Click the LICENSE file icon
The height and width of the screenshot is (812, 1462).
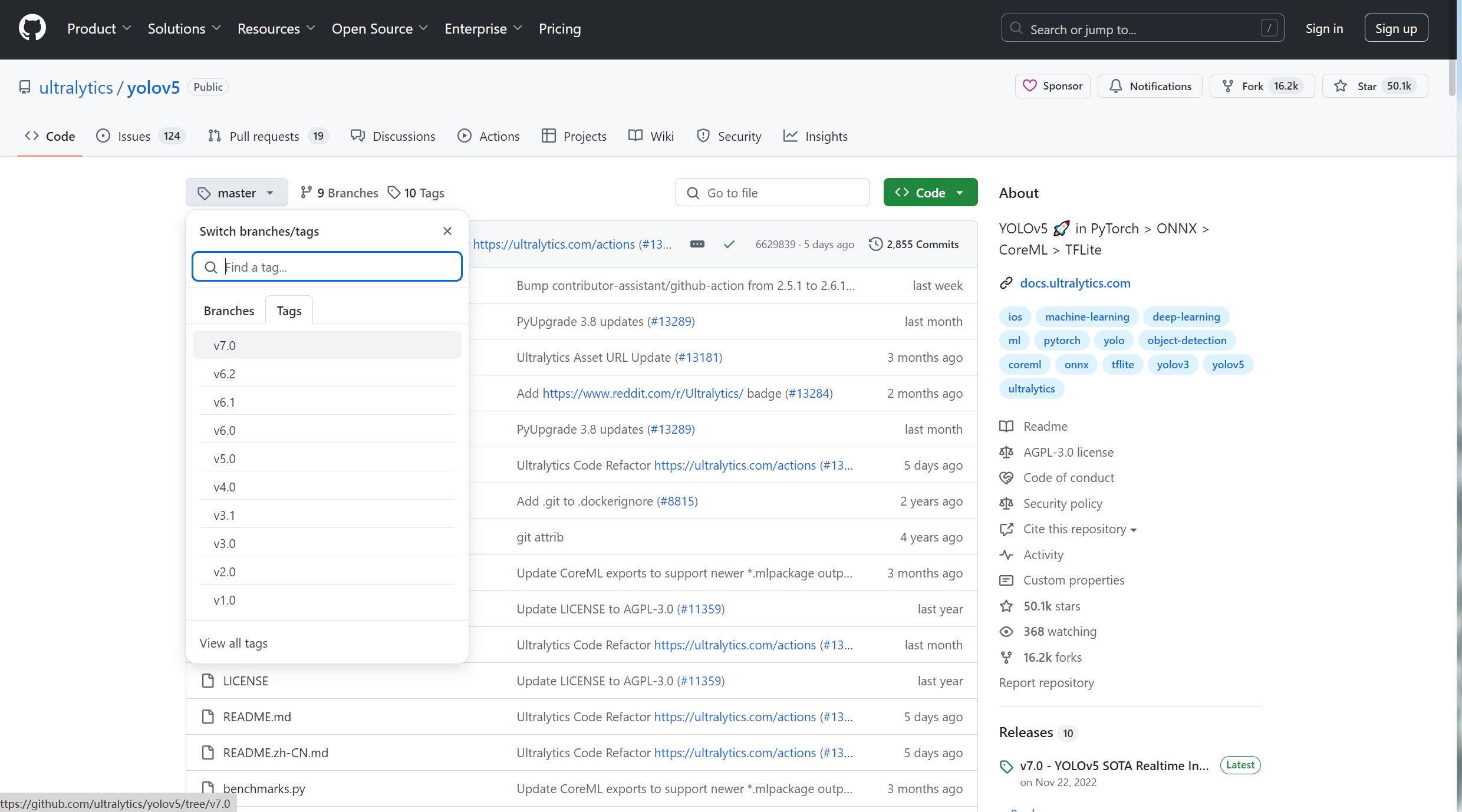pyautogui.click(x=208, y=681)
